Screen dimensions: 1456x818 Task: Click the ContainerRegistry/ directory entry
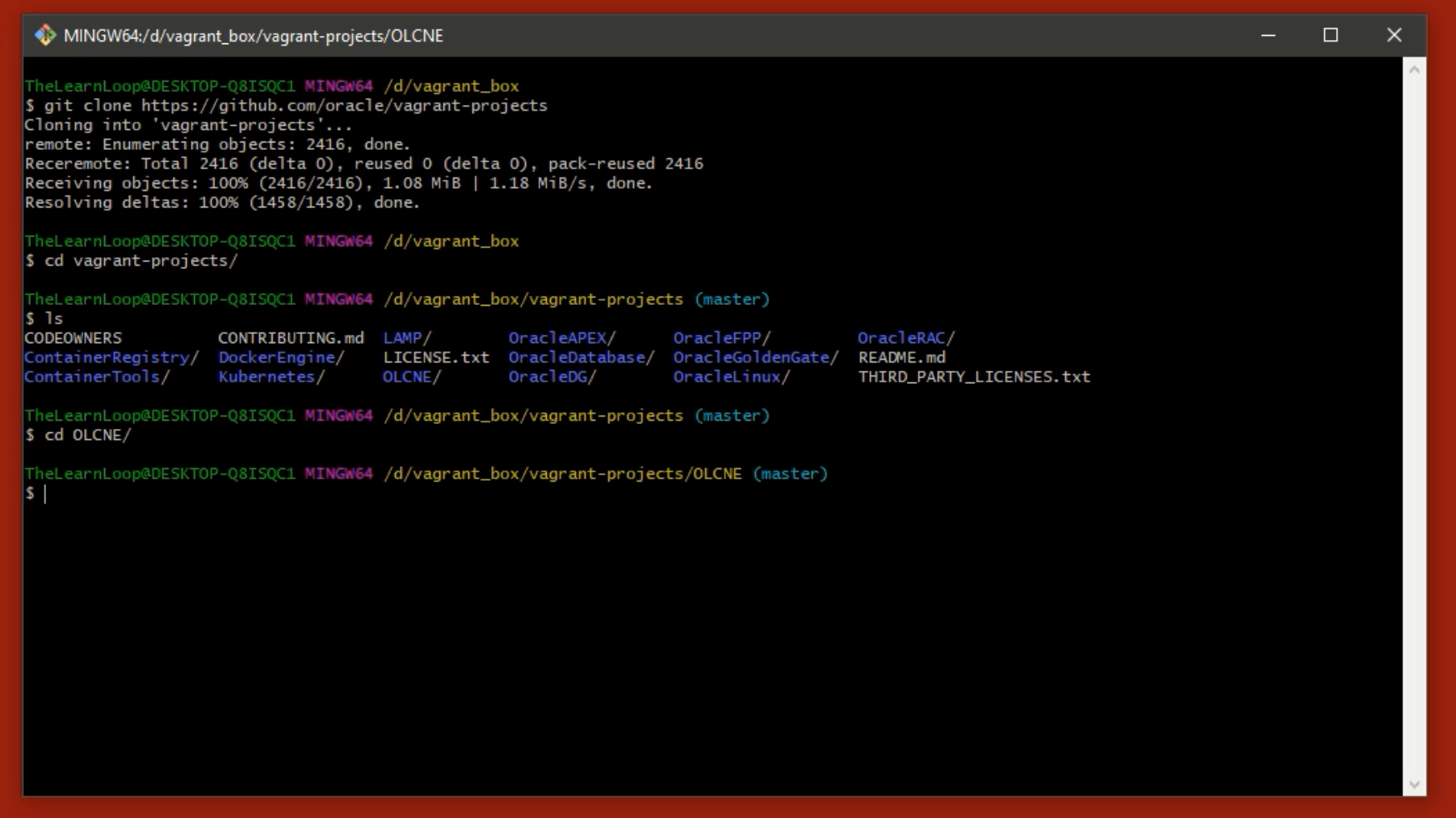pyautogui.click(x=112, y=357)
